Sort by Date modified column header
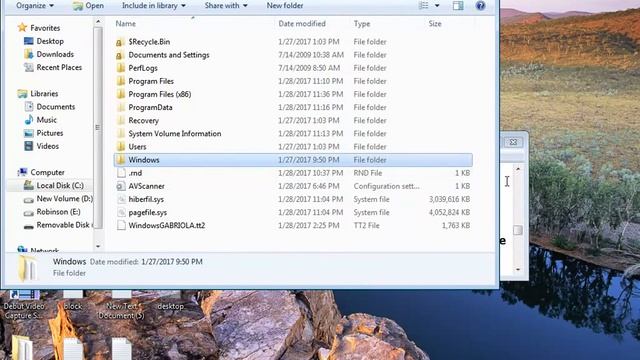 click(302, 24)
